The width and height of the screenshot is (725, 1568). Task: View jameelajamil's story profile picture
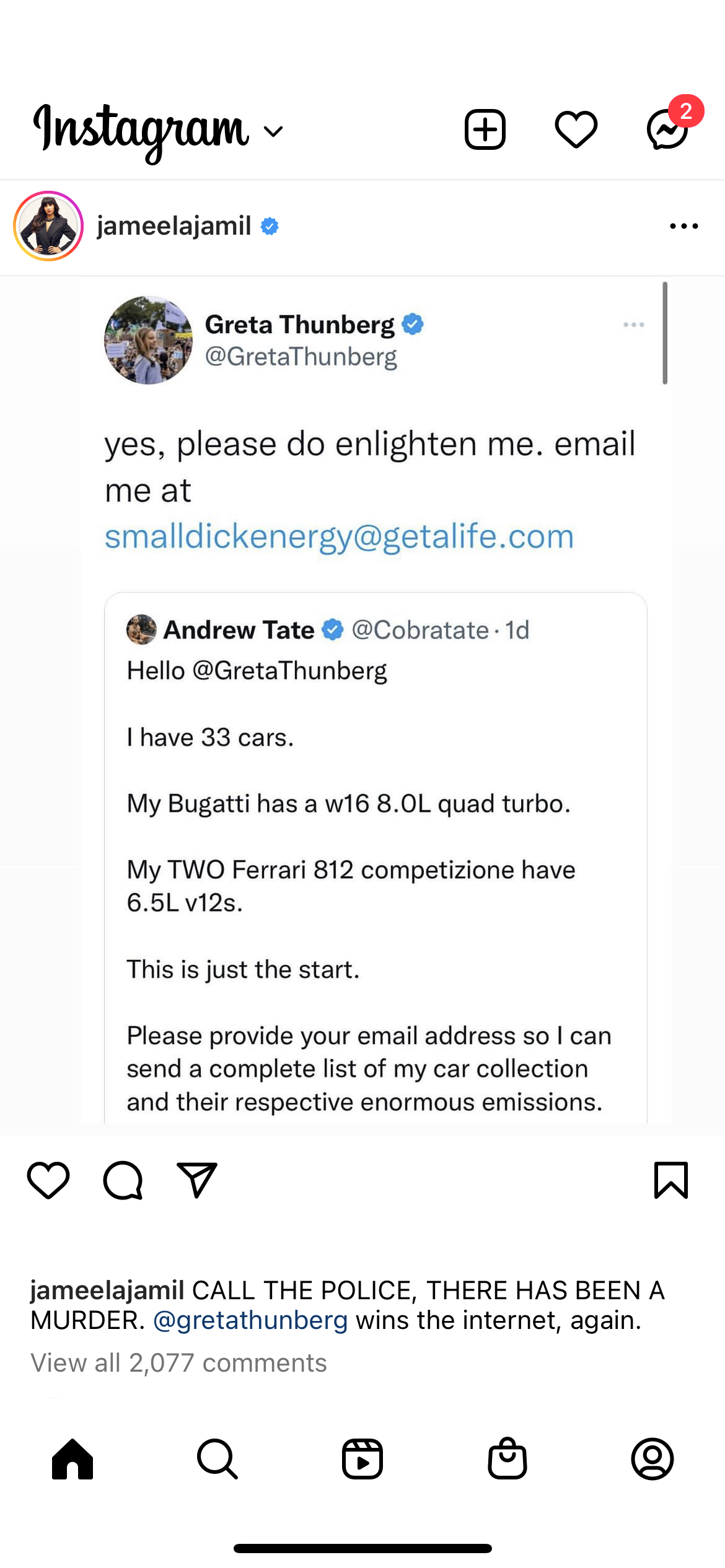click(x=48, y=226)
